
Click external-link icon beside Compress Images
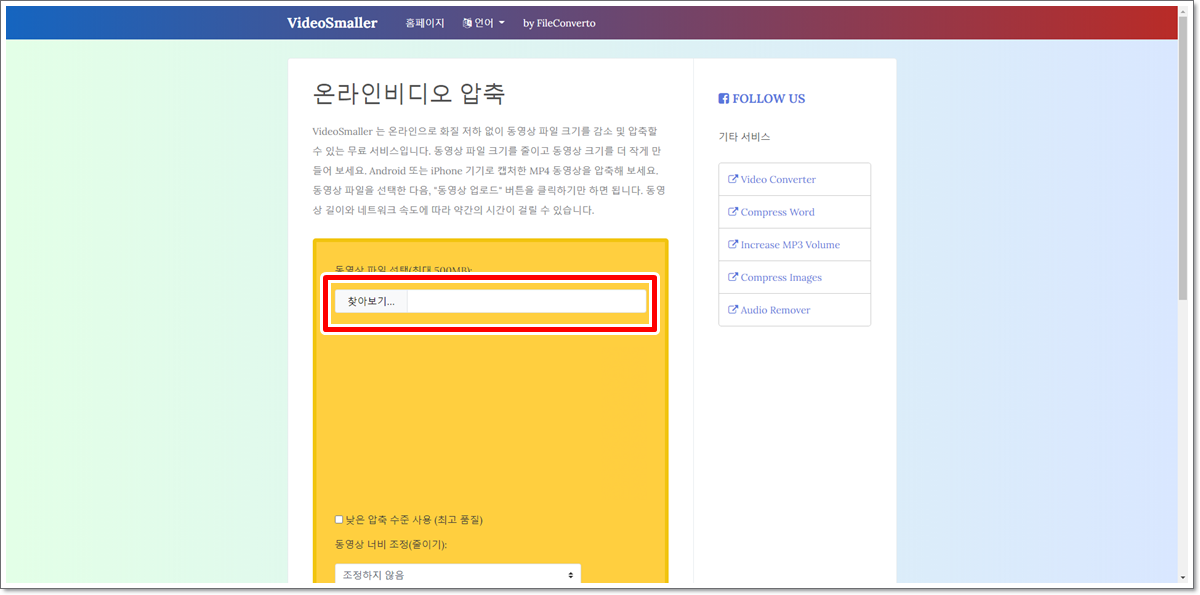[x=733, y=277]
